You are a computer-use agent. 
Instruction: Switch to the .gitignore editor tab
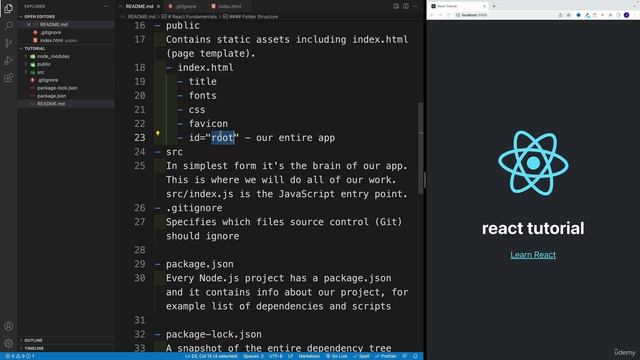[x=185, y=7]
